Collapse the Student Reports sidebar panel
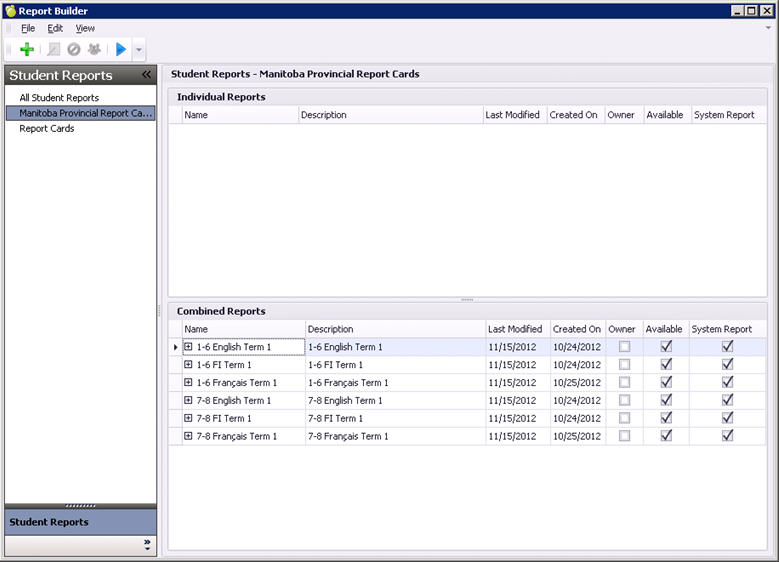This screenshot has height=562, width=779. 146,75
